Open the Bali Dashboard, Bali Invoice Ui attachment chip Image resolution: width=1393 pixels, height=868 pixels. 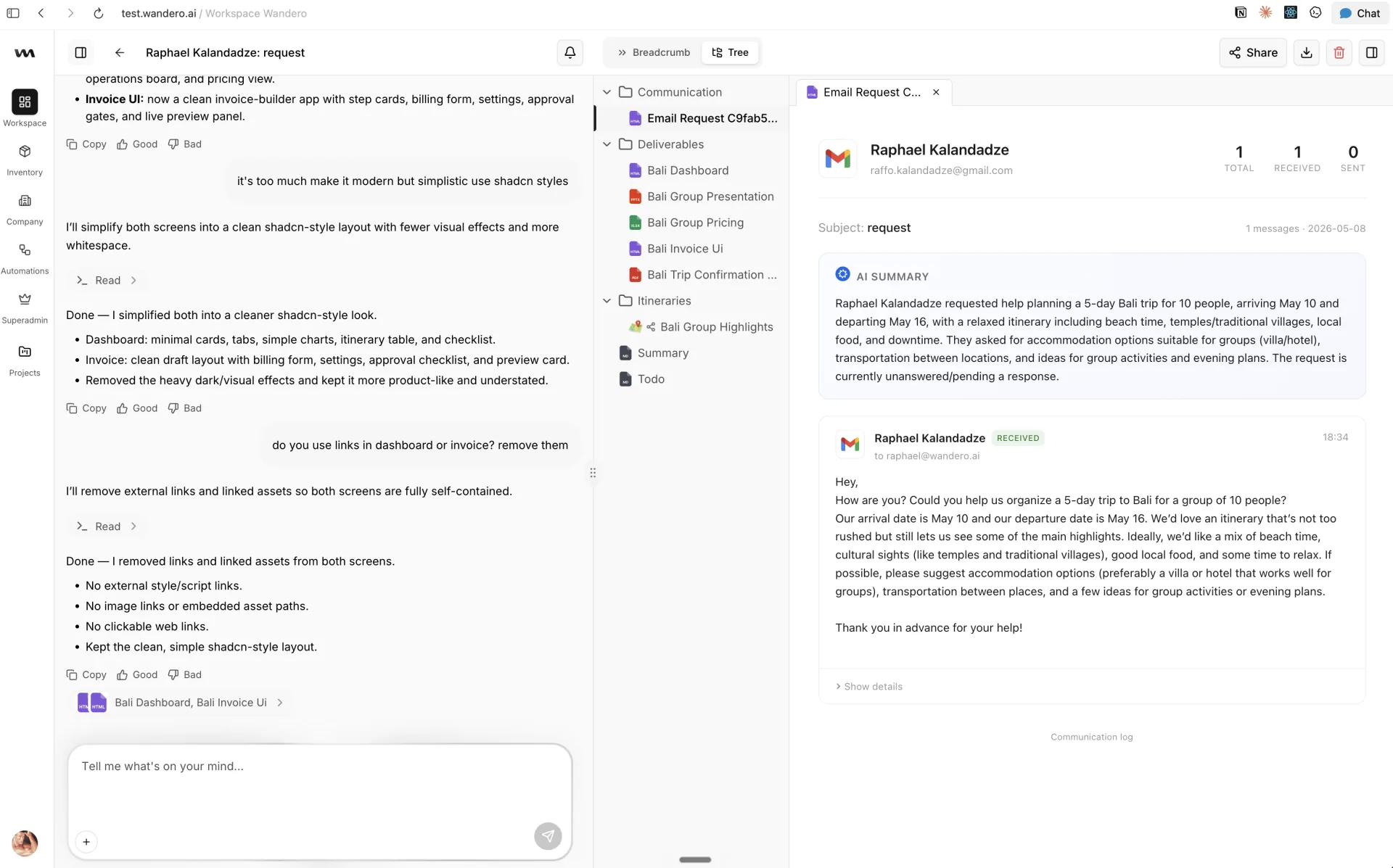181,703
